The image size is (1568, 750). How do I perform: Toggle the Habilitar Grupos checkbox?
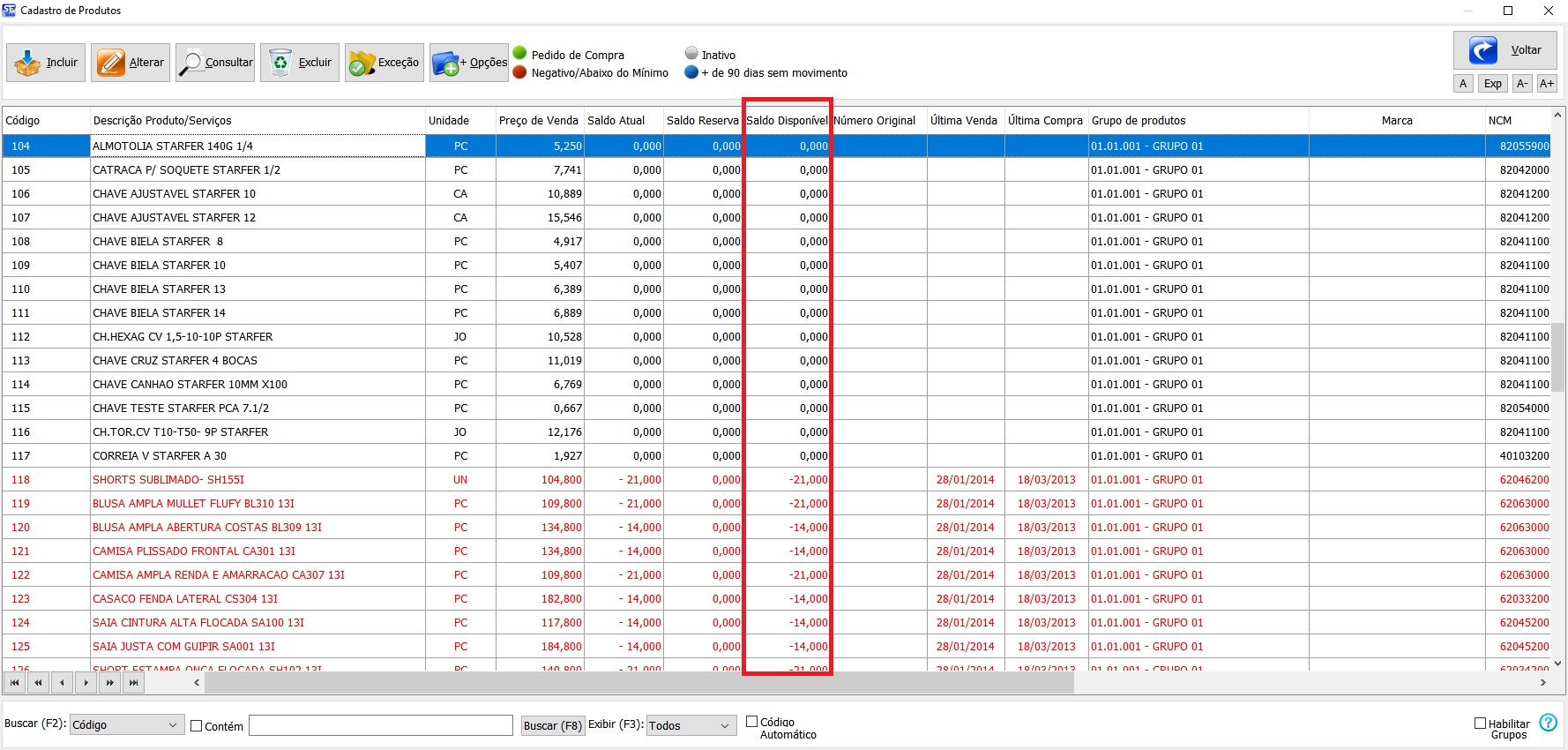tap(1481, 724)
